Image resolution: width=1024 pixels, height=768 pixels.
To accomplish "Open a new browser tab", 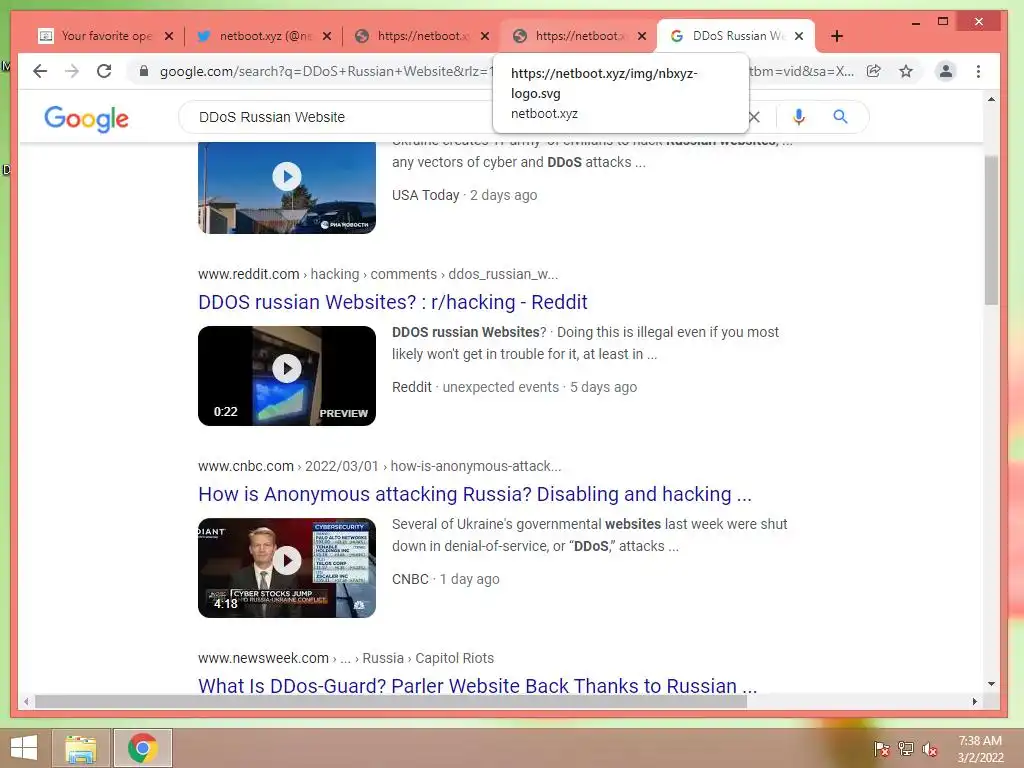I will point(837,36).
